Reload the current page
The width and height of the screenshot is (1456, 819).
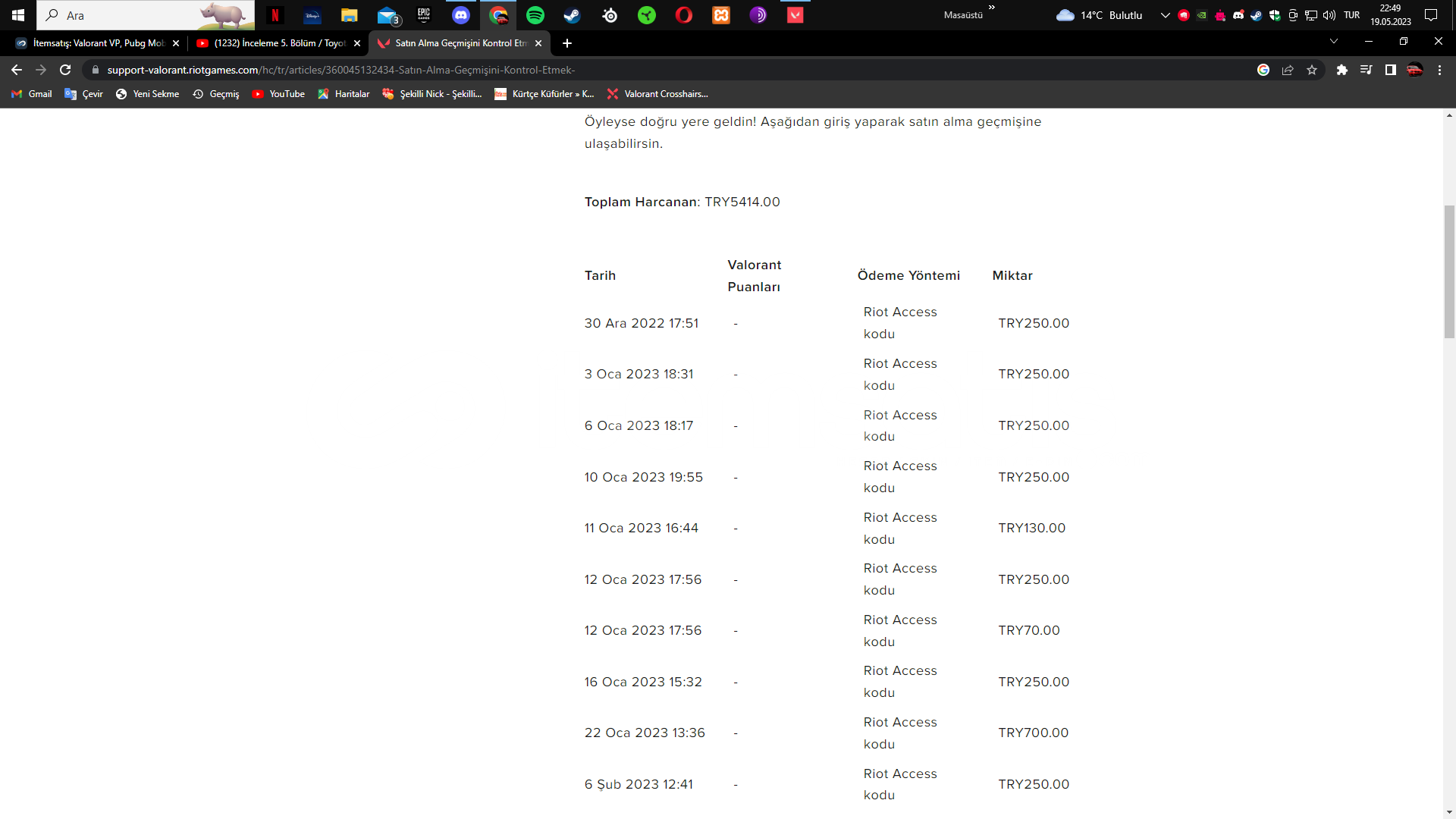tap(65, 70)
